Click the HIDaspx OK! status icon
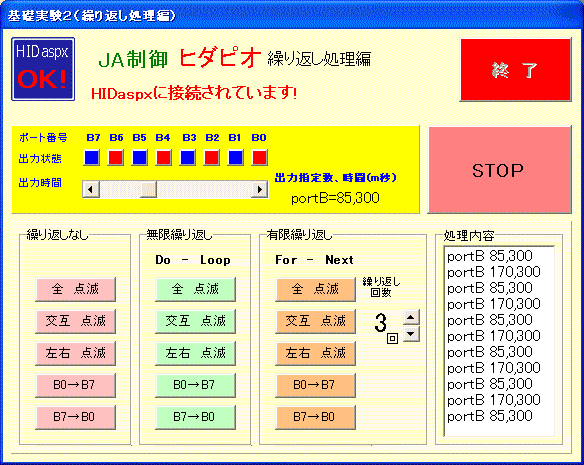Screen dimensions: 584x465 pos(43,69)
